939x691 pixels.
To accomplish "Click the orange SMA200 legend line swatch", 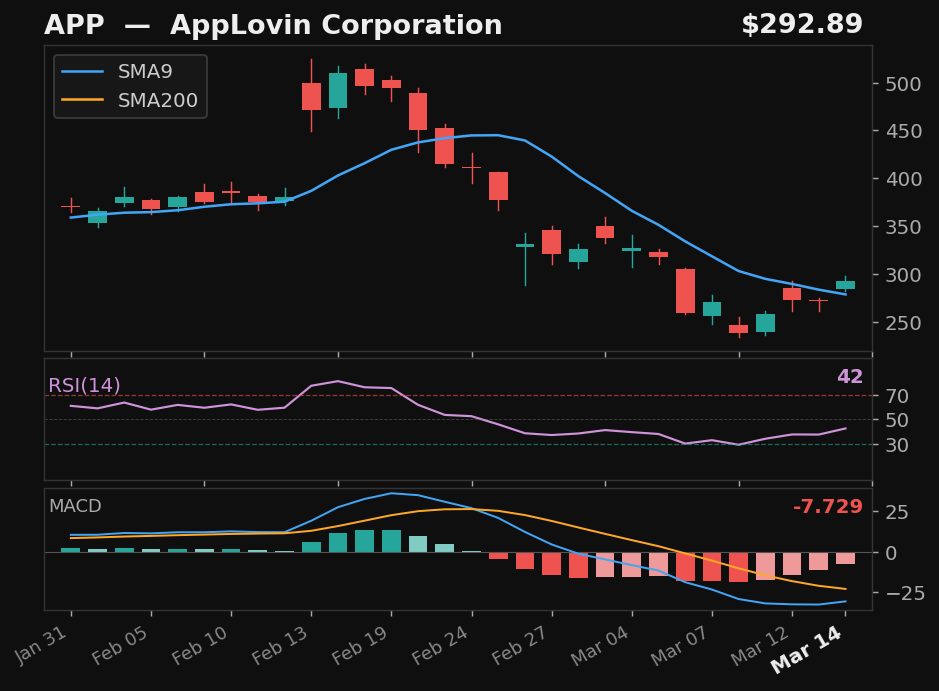I will click(83, 101).
